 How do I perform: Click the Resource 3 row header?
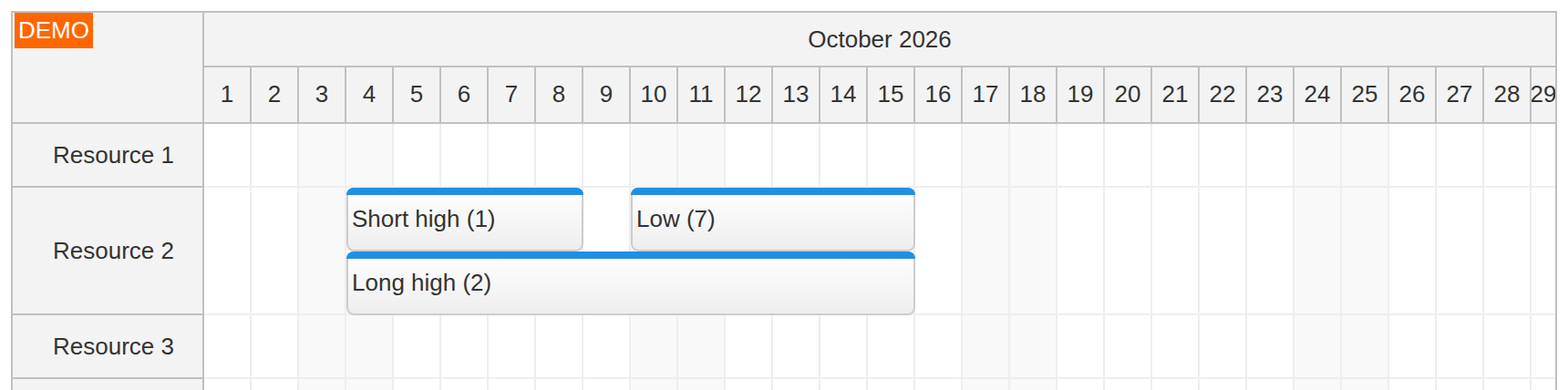pyautogui.click(x=108, y=347)
